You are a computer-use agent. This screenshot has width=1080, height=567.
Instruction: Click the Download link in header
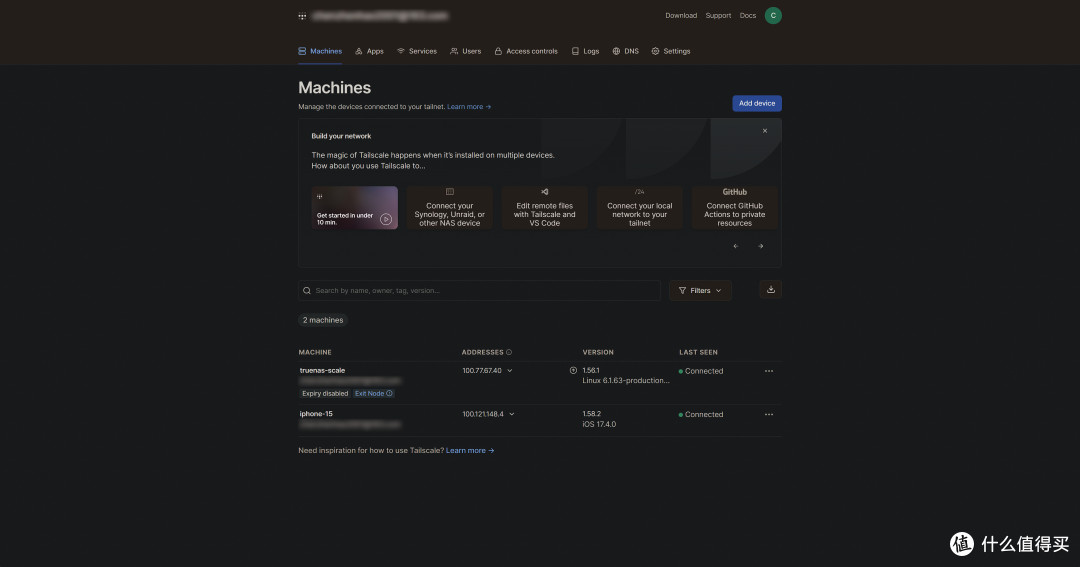[681, 15]
